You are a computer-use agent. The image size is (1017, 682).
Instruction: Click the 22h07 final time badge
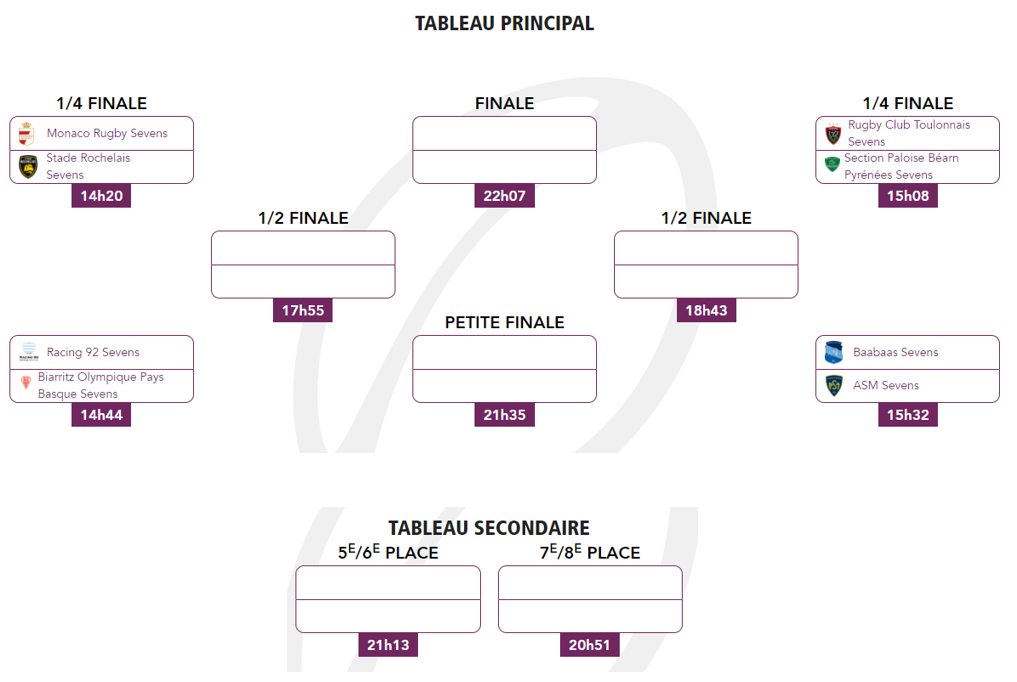click(504, 196)
